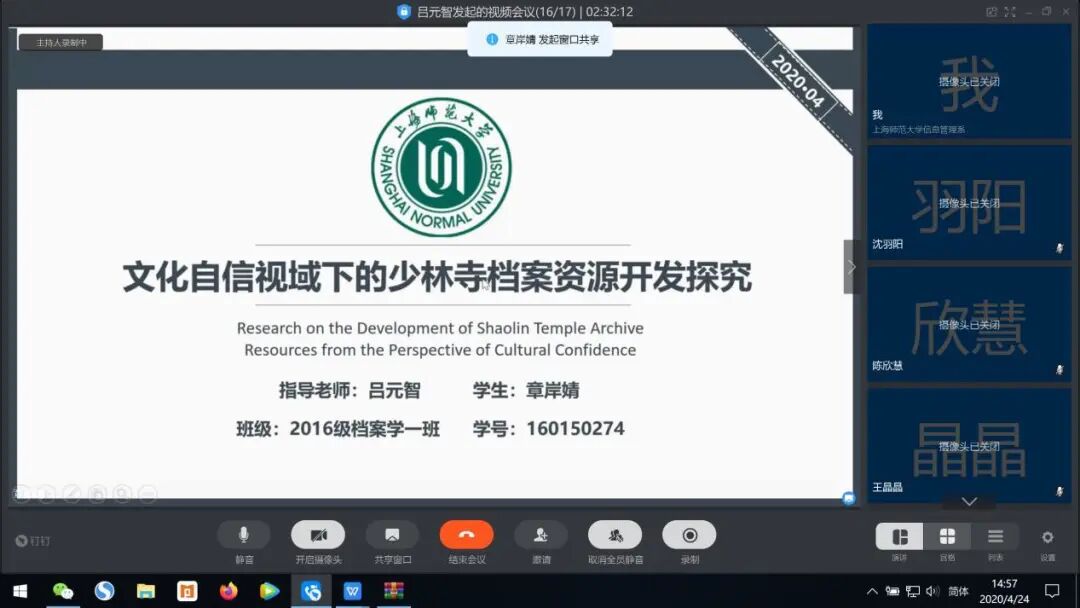Select 王晶晶 participant video tile

tap(968, 445)
